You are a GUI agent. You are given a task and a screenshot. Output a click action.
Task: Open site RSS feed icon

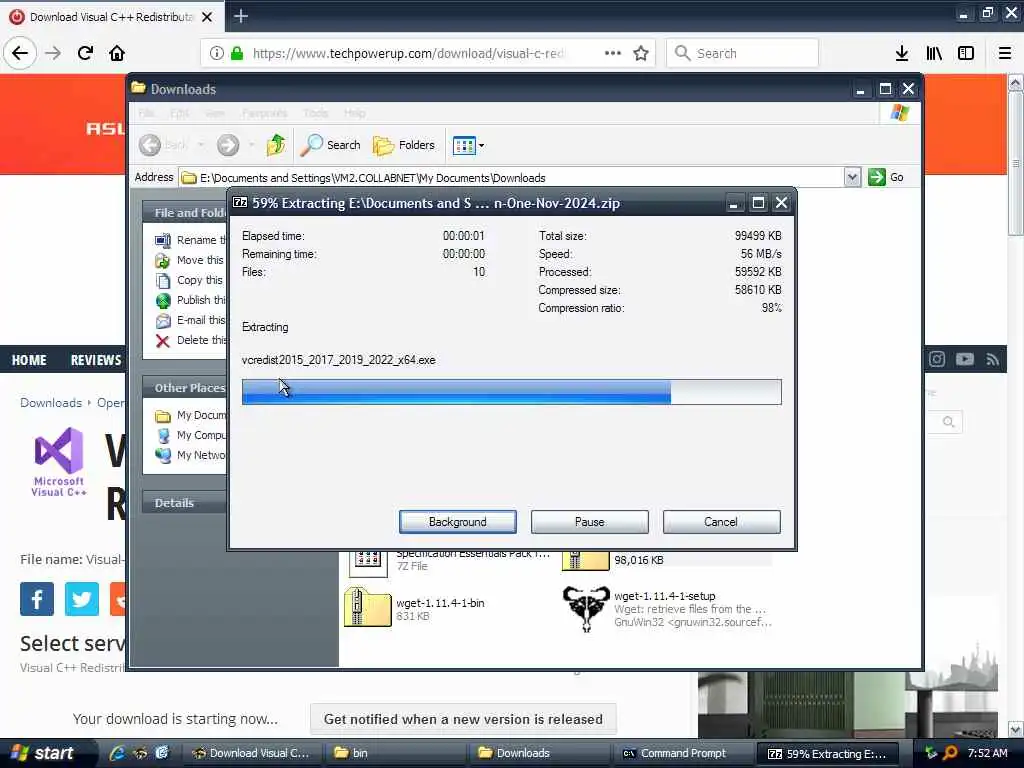pos(993,359)
